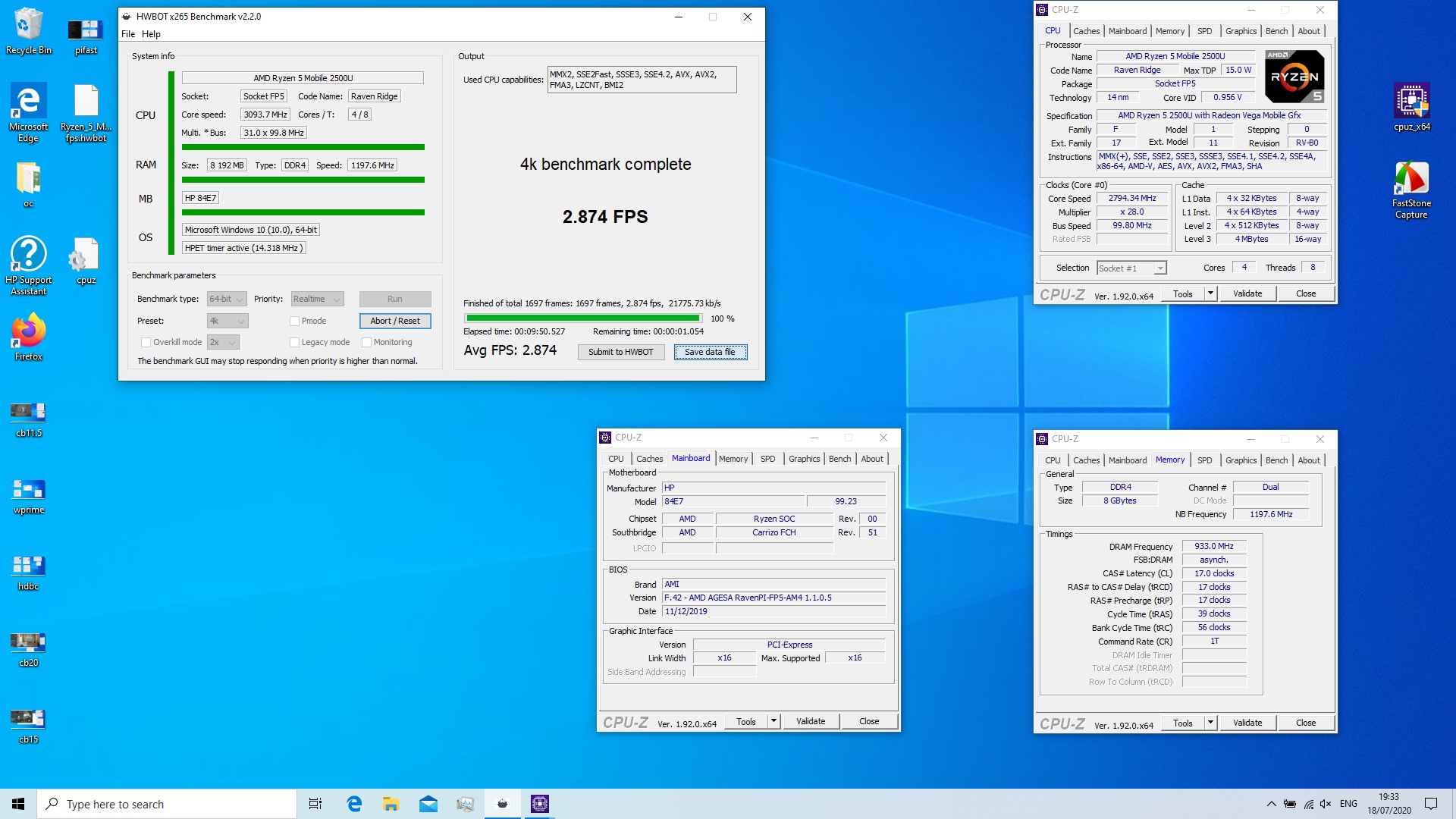
Task: Expand Tools arrow in CPU tab window
Action: (1210, 293)
